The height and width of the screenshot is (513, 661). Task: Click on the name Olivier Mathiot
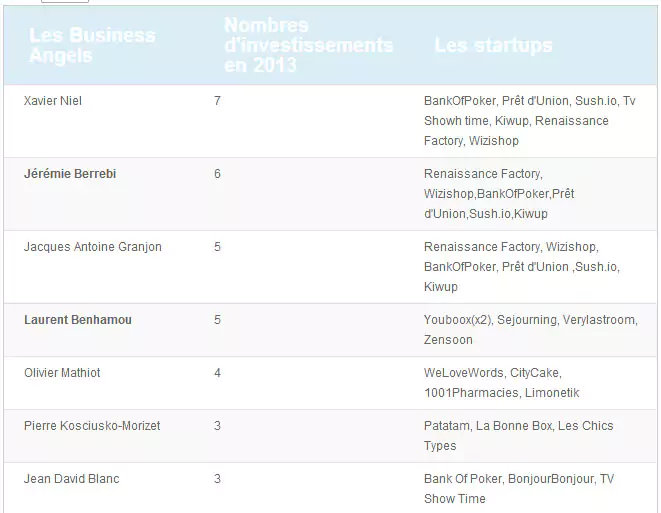tap(62, 373)
